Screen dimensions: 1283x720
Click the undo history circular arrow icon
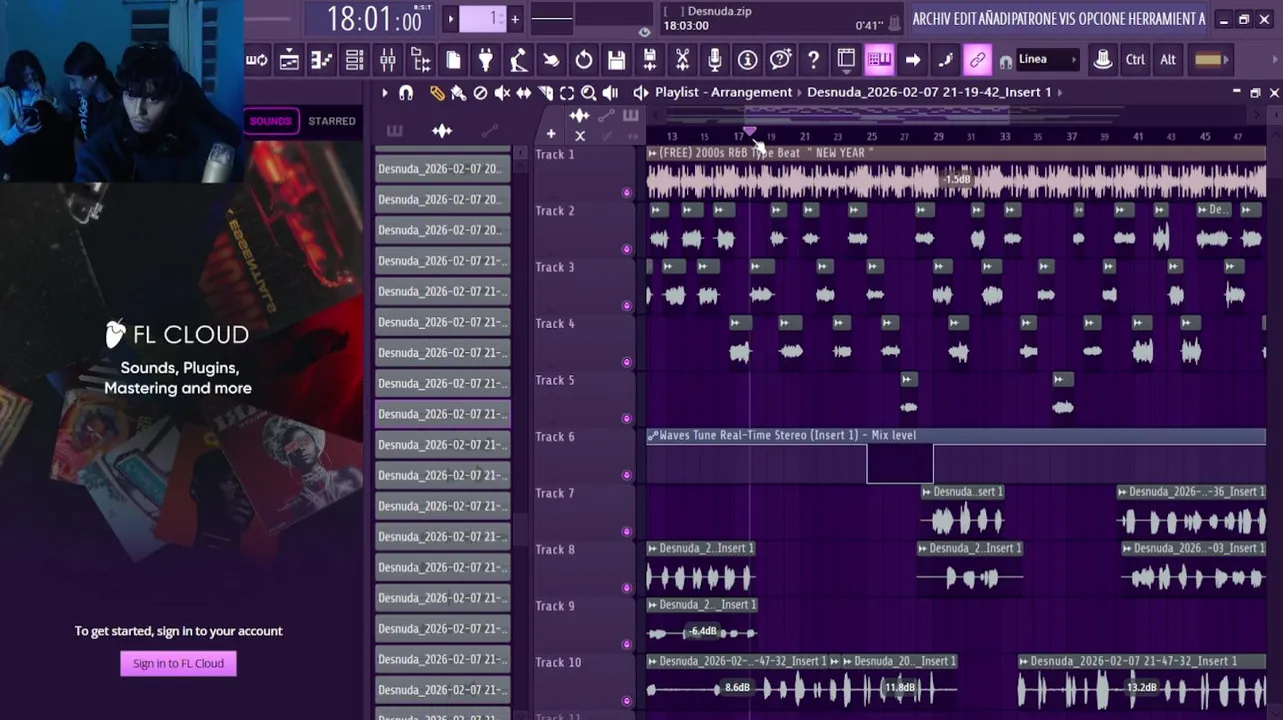click(x=584, y=60)
